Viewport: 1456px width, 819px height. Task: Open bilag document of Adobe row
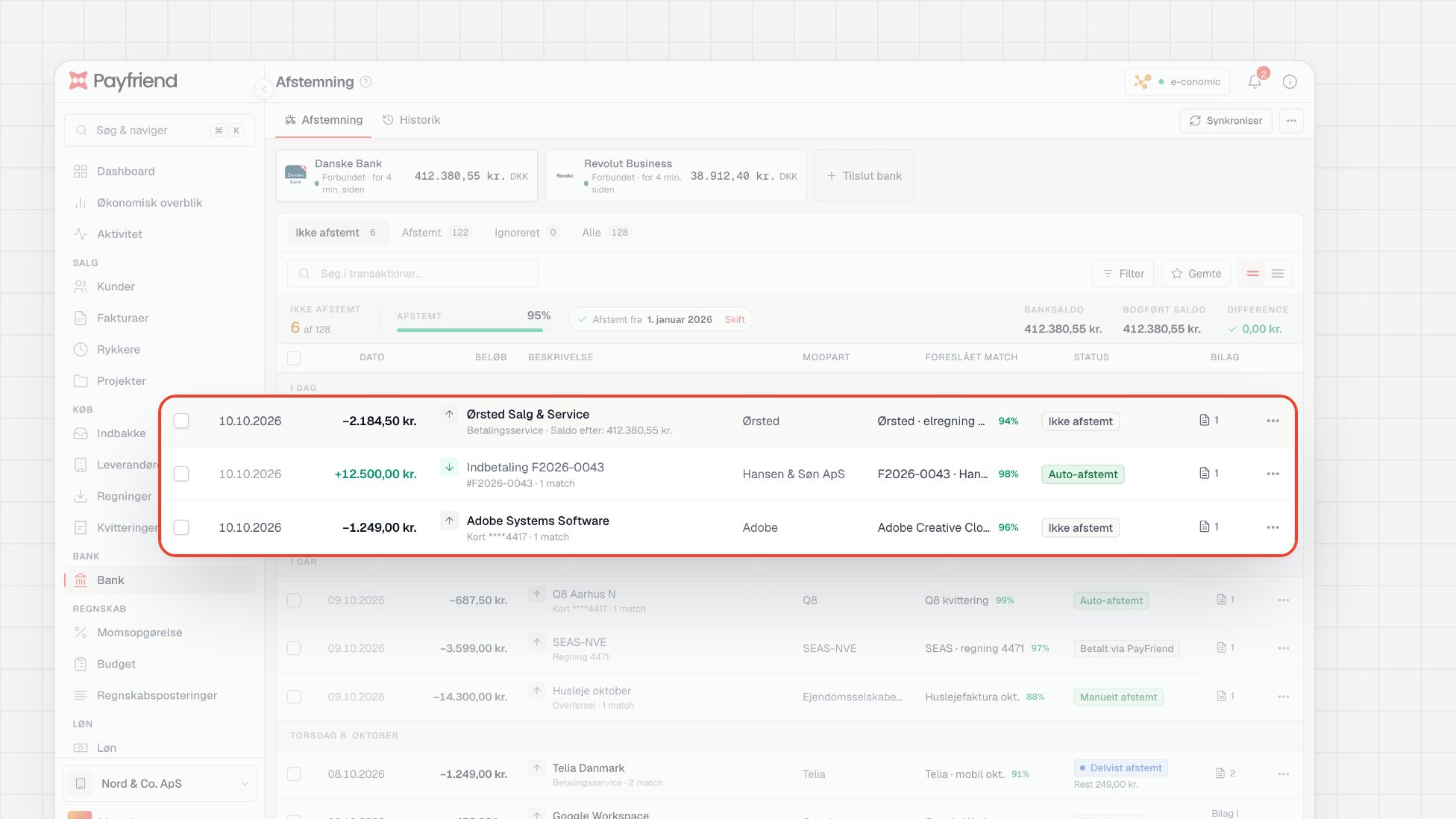coord(1208,527)
